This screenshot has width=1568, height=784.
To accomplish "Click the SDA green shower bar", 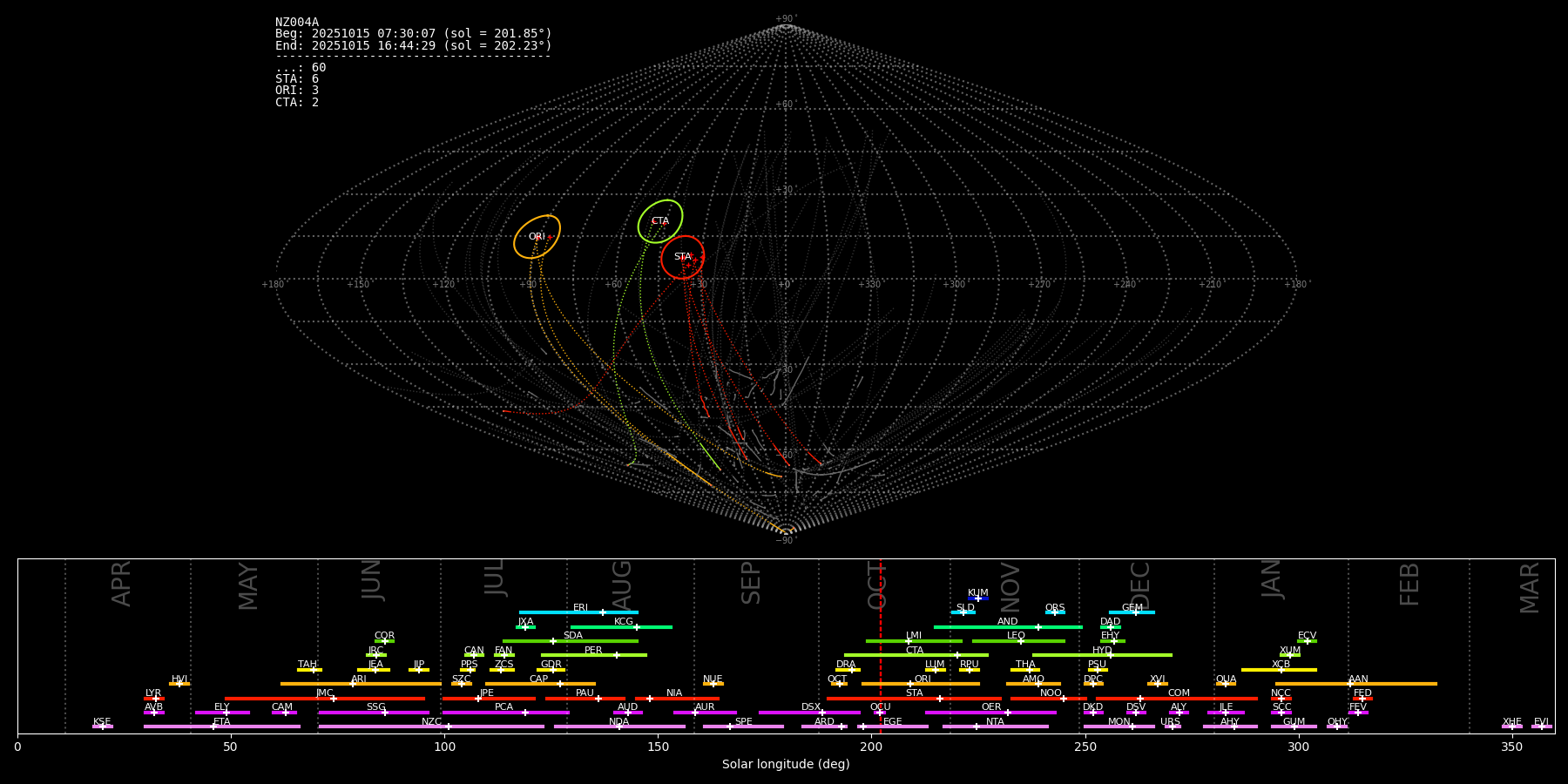I will (571, 641).
